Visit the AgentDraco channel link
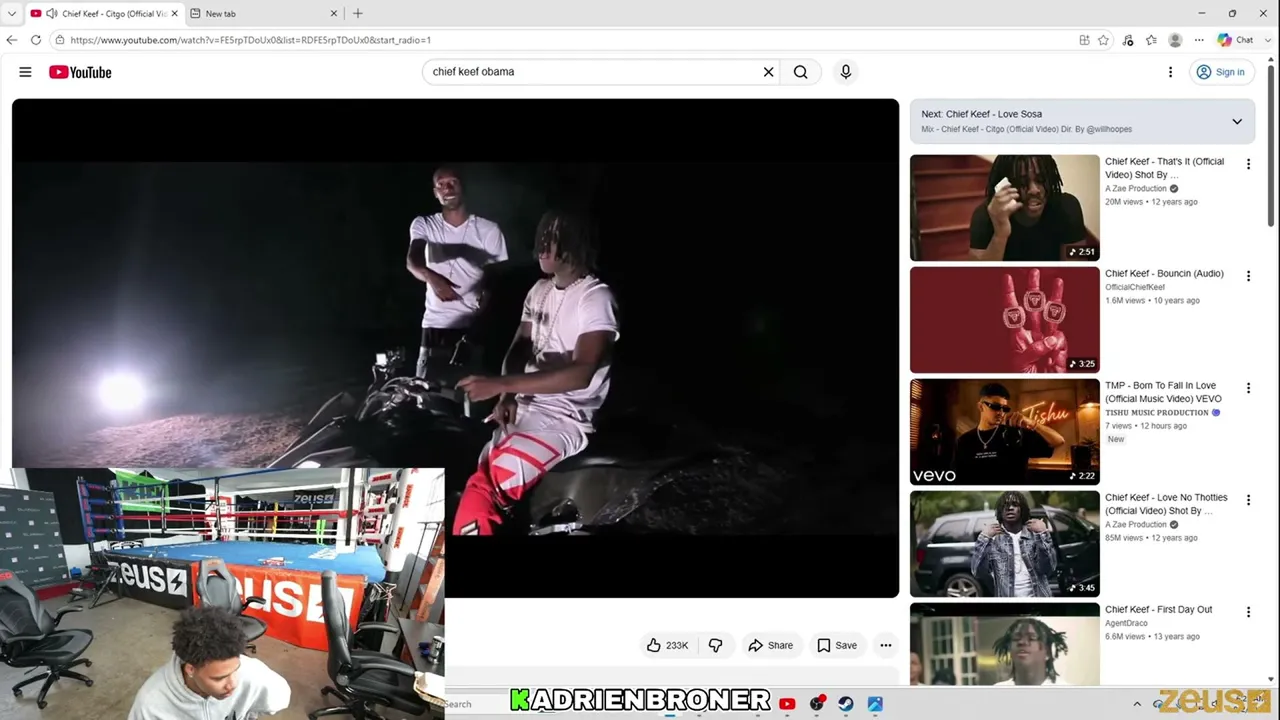1280x720 pixels. click(x=1126, y=623)
